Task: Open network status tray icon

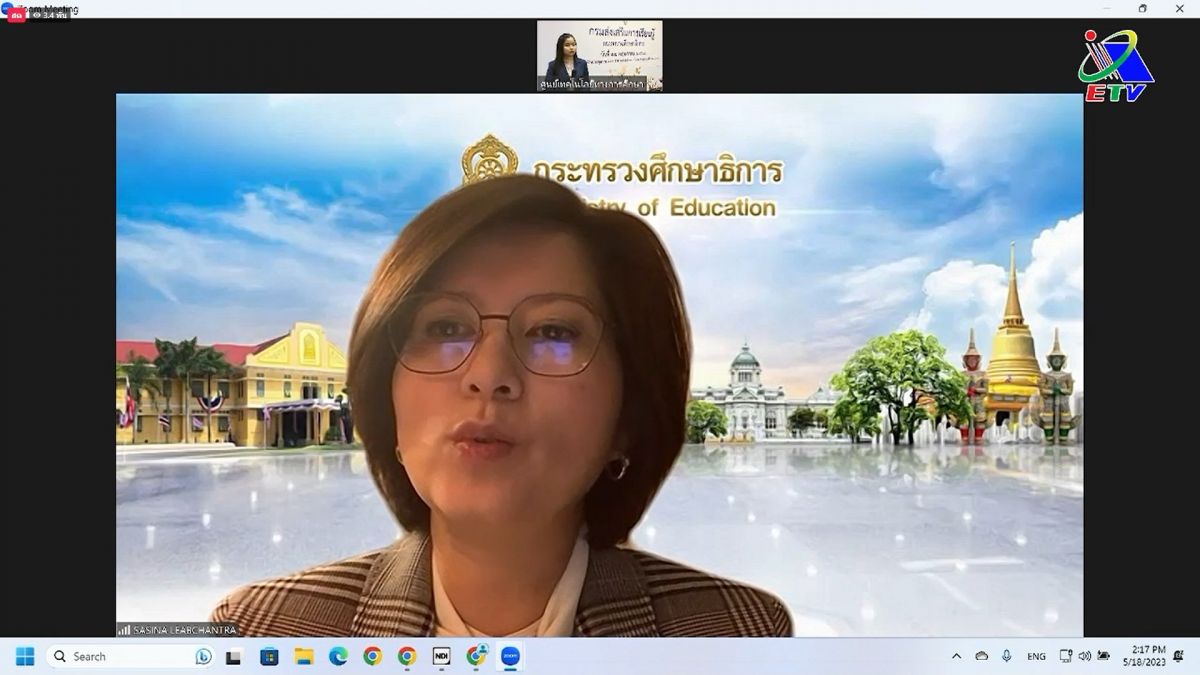Action: click(x=1066, y=656)
